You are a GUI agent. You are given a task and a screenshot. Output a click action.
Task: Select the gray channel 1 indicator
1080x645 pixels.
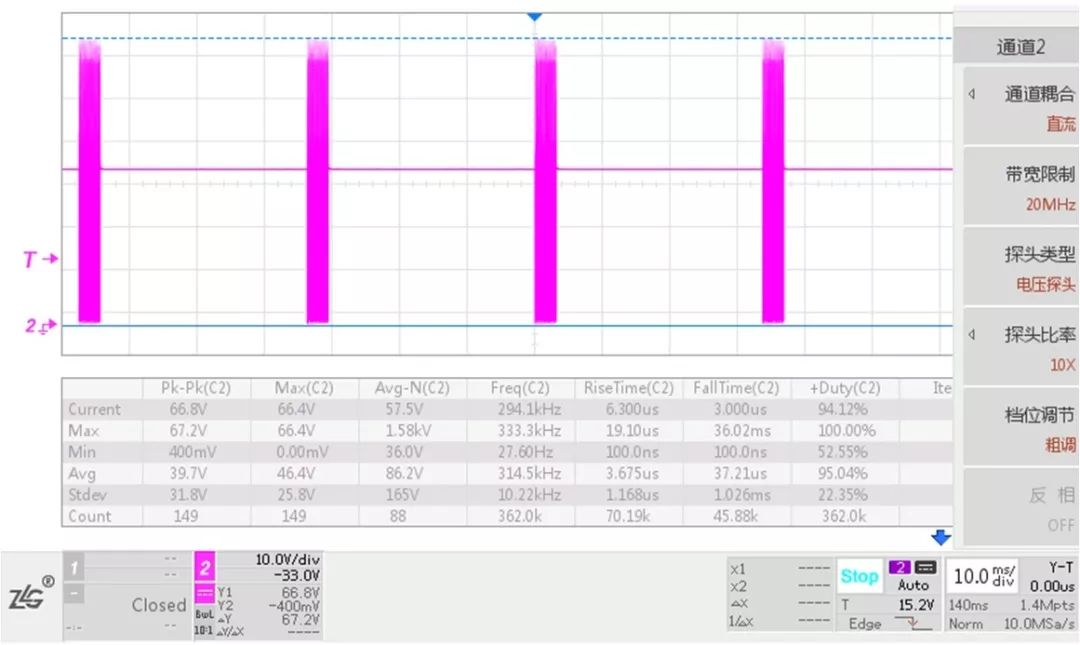(73, 569)
